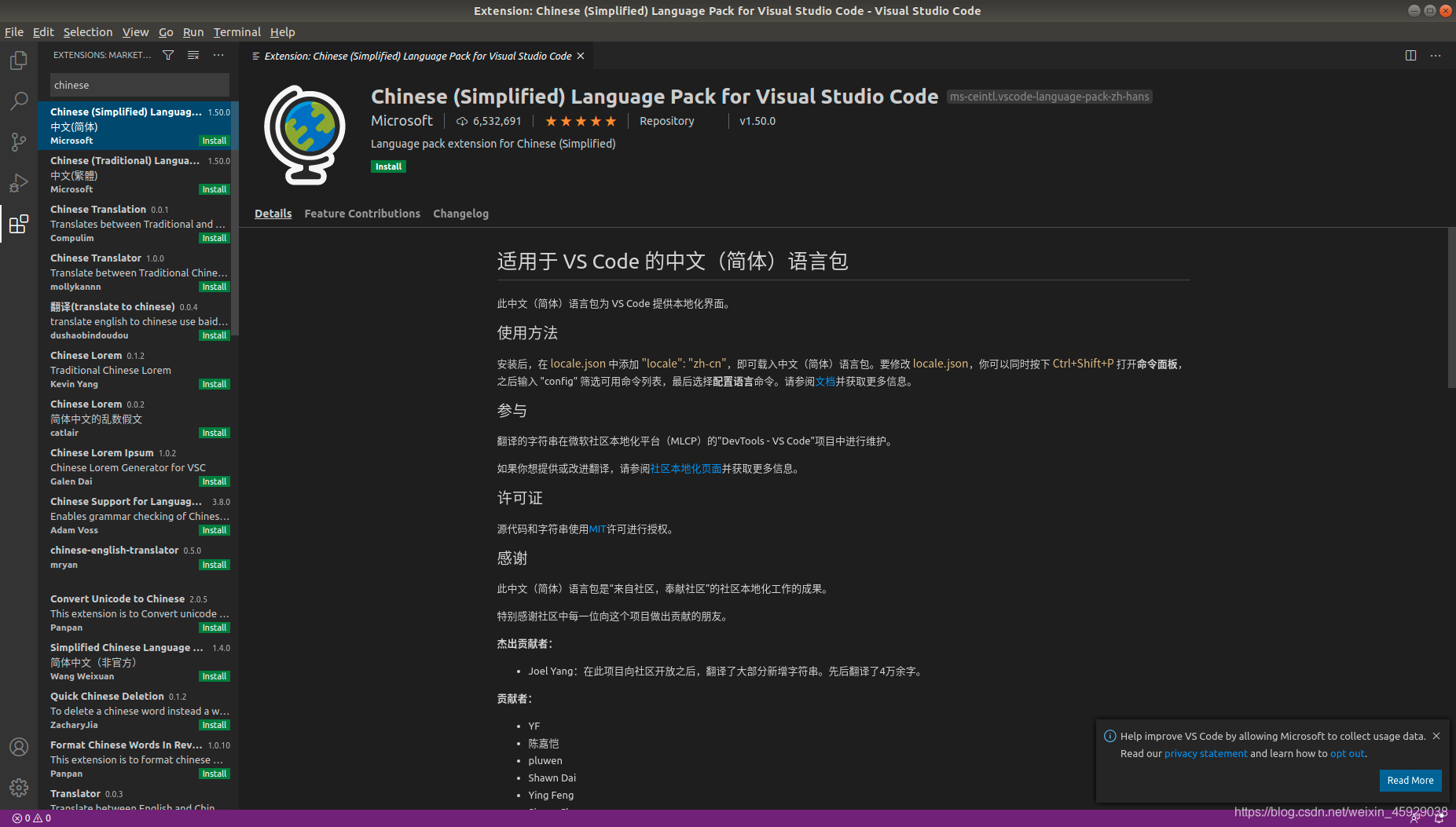Open the Manage gear icon
This screenshot has height=827, width=1456.
pos(19,788)
